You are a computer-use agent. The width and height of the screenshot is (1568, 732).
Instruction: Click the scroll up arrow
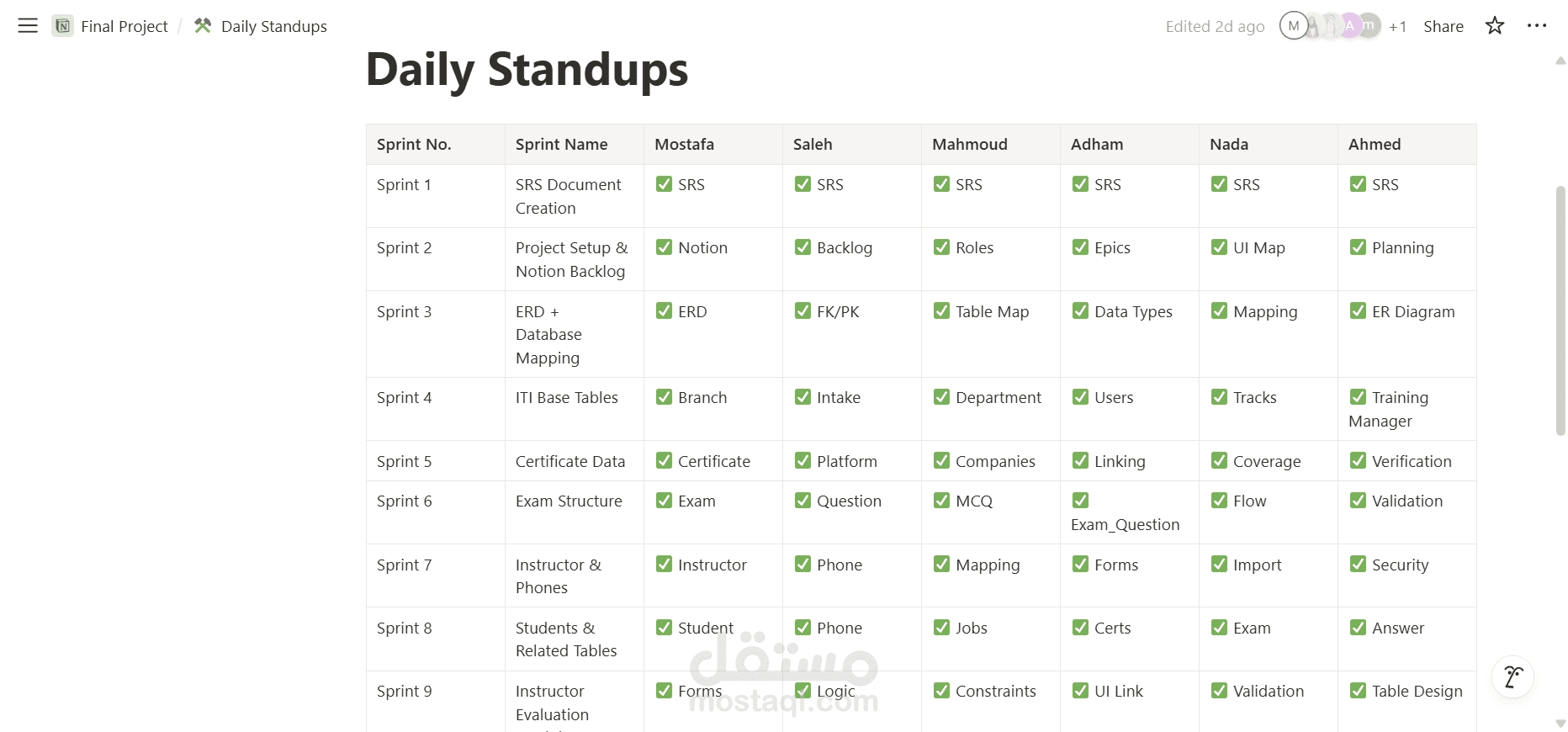point(1560,61)
